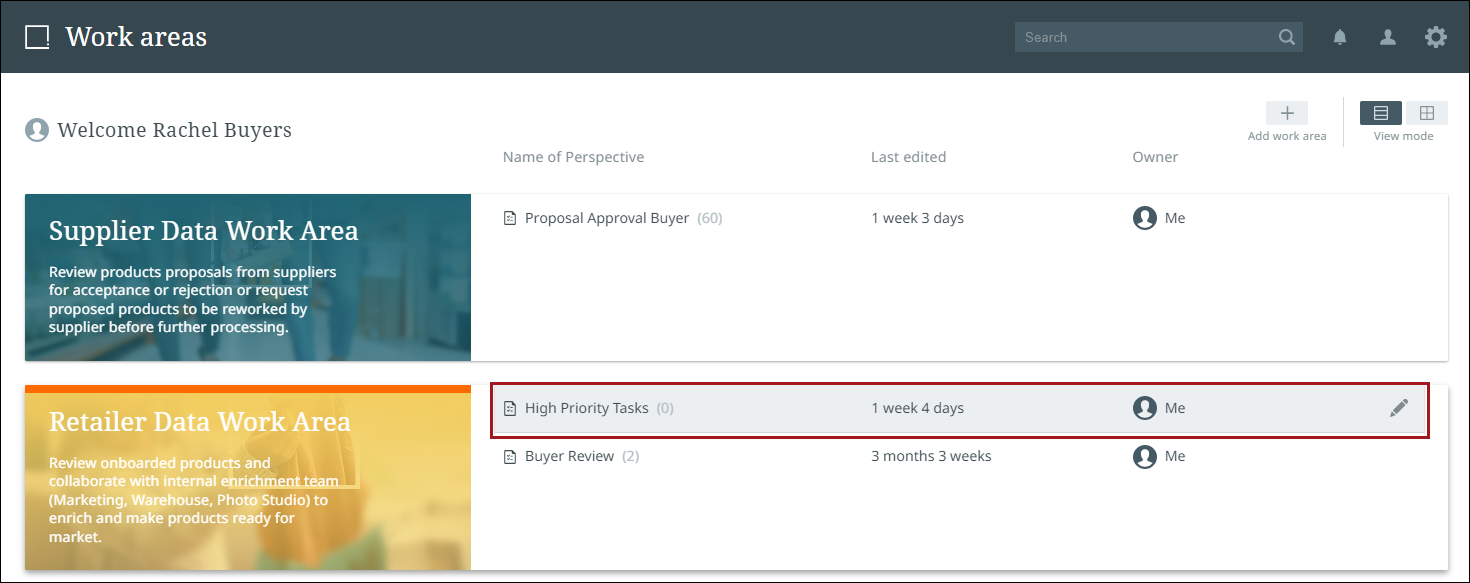Viewport: 1470px width, 583px height.
Task: Switch to list view mode
Action: 1381,113
